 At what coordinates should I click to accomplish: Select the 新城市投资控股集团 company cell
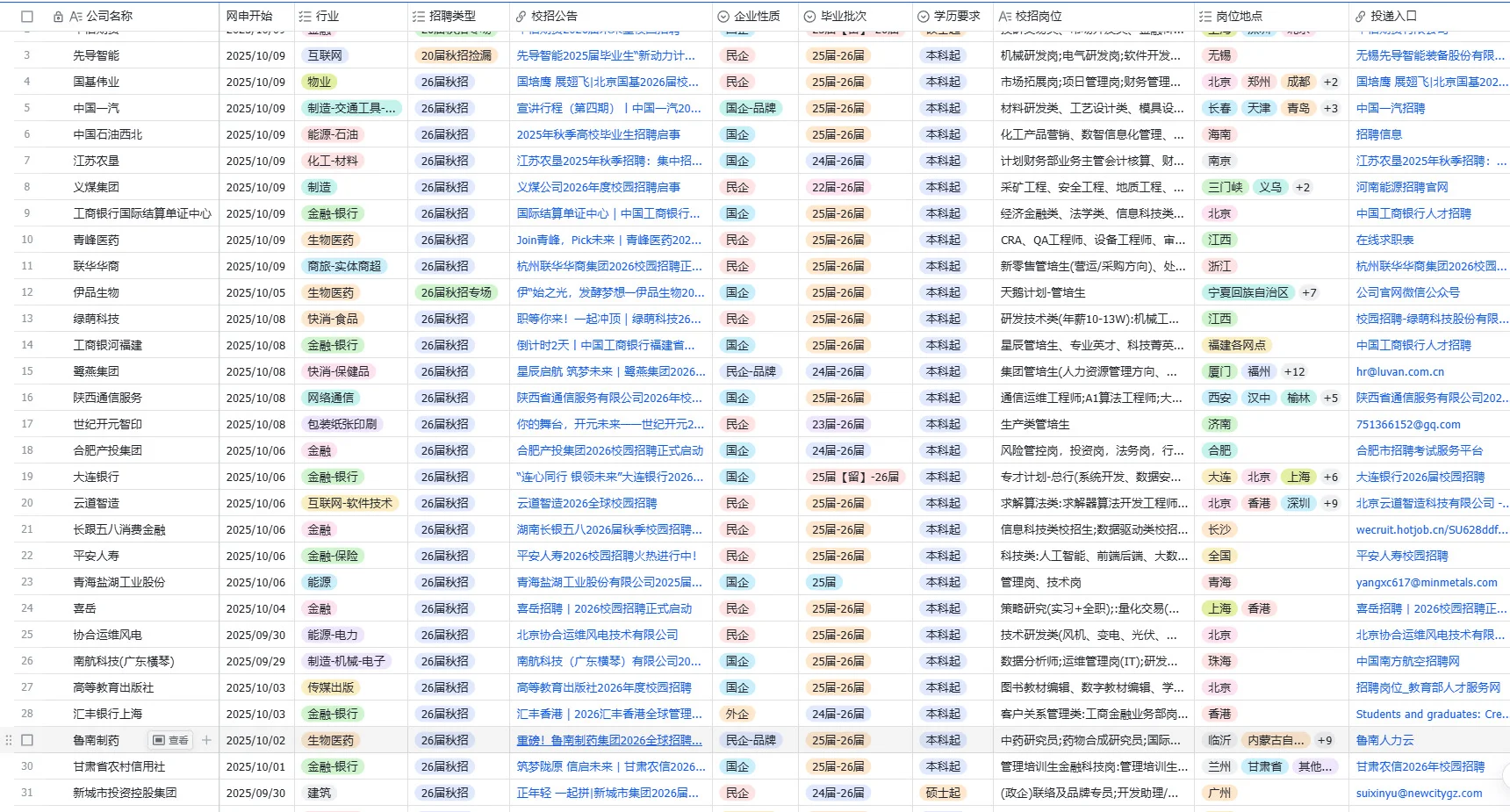(131, 793)
